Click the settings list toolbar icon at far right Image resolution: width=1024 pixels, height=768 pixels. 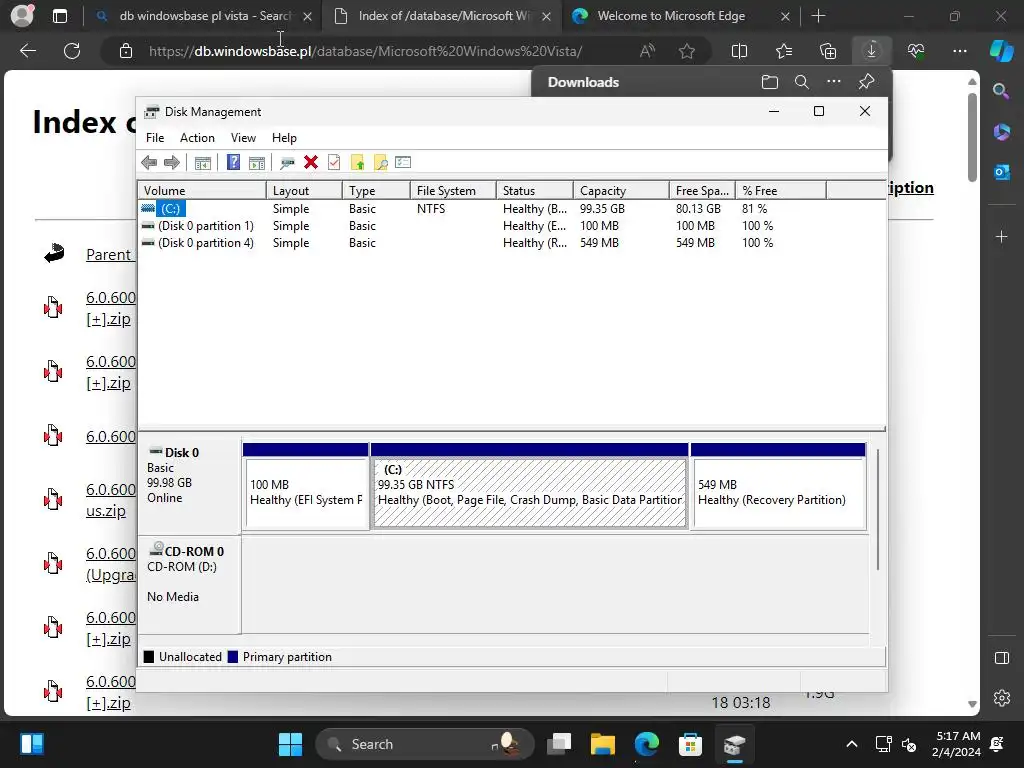pos(403,162)
